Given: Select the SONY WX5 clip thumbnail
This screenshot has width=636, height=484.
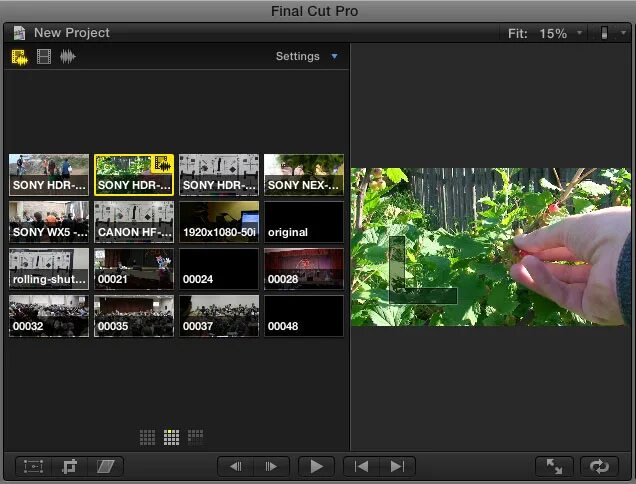Looking at the screenshot, I should coord(49,222).
